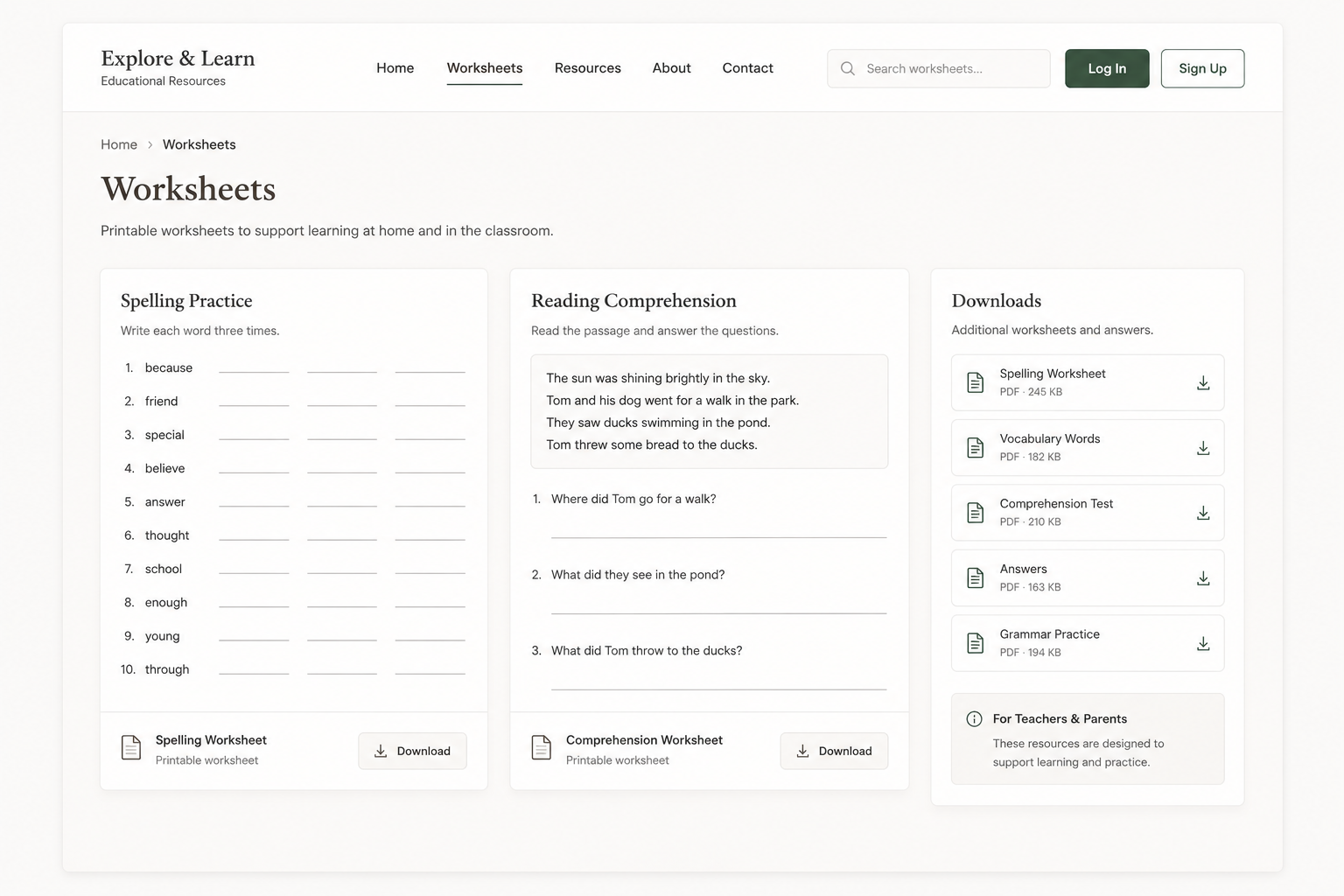Click the Spelling Worksheet PDF document icon in Downloads
Image resolution: width=1344 pixels, height=896 pixels.
click(x=975, y=382)
